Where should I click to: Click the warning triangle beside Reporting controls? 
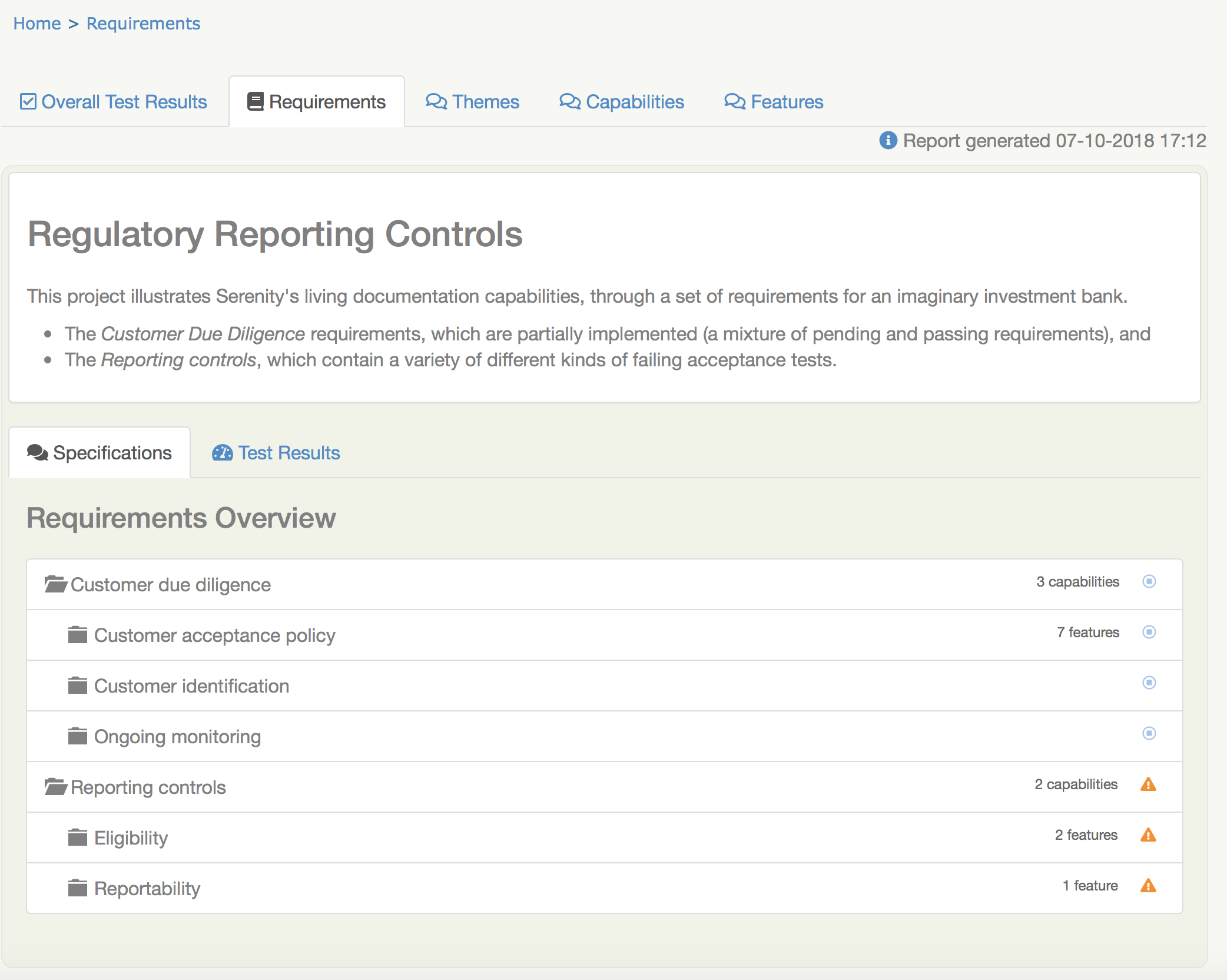(x=1149, y=785)
